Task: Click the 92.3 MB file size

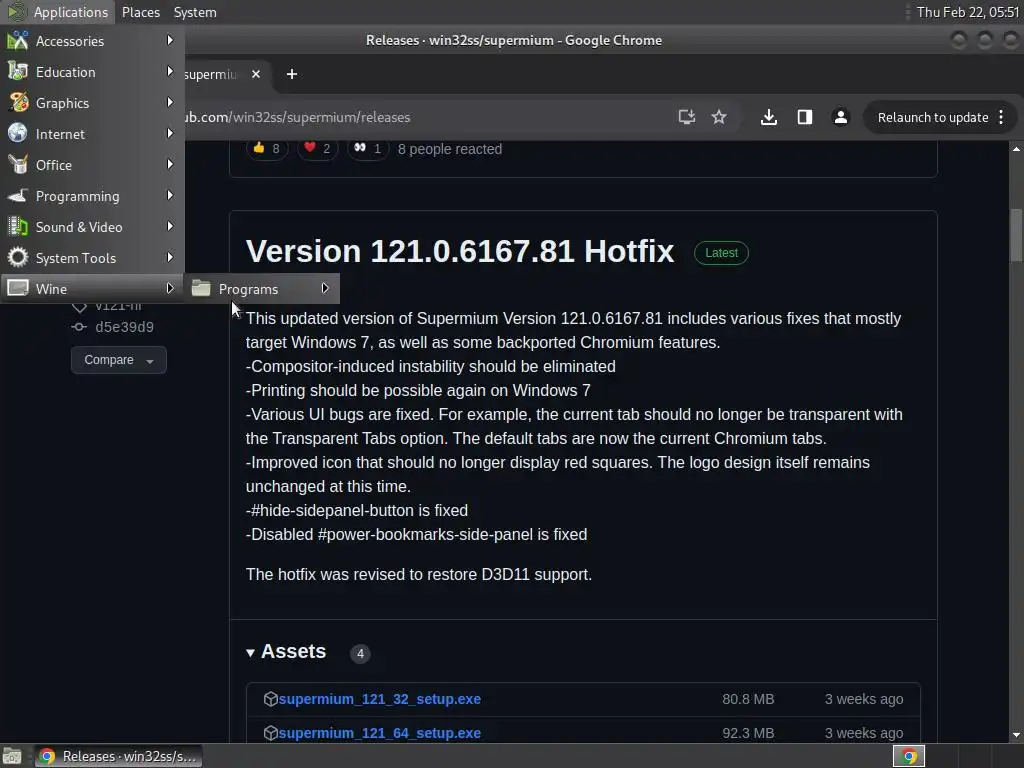Action: pos(748,733)
